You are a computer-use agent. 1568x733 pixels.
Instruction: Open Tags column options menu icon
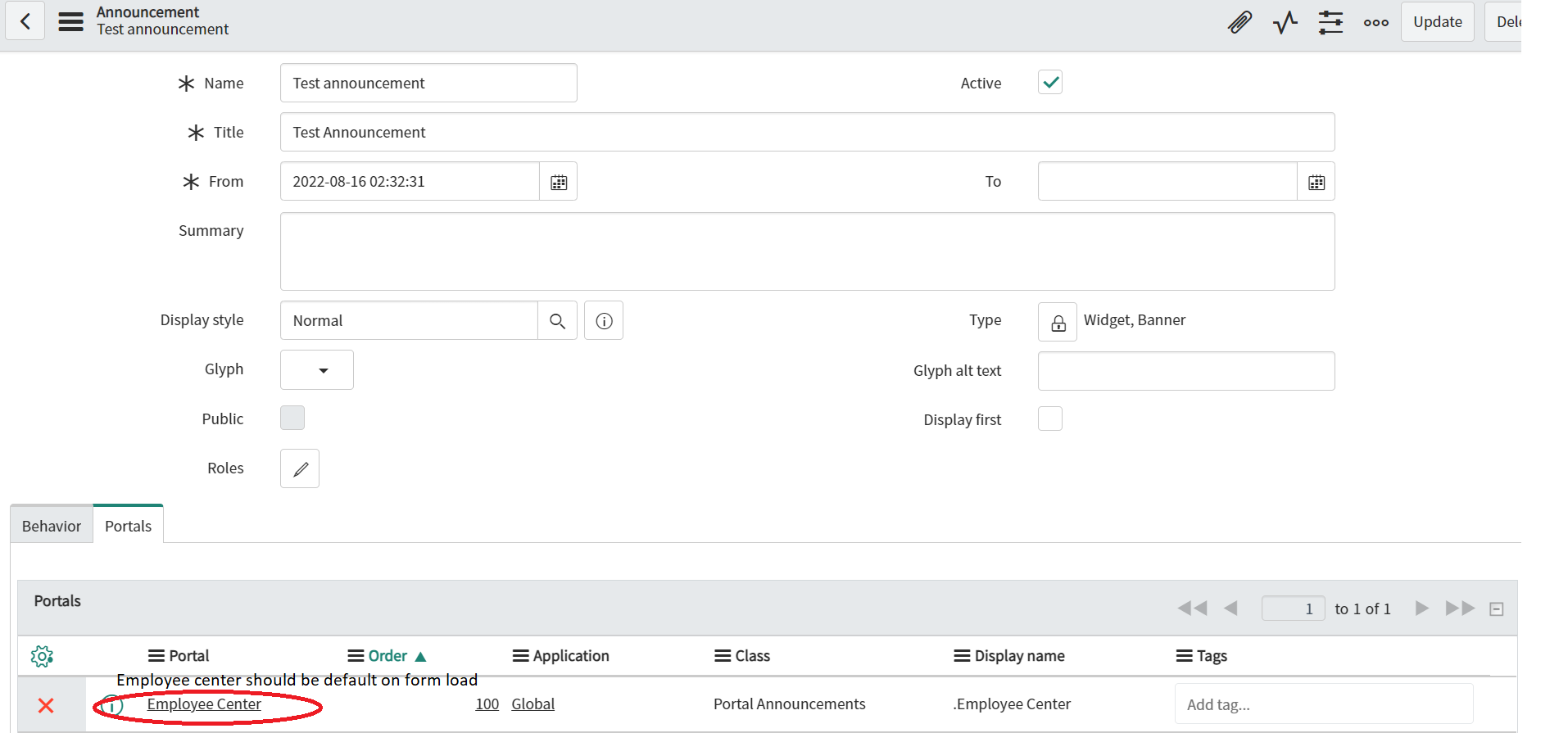(1184, 656)
